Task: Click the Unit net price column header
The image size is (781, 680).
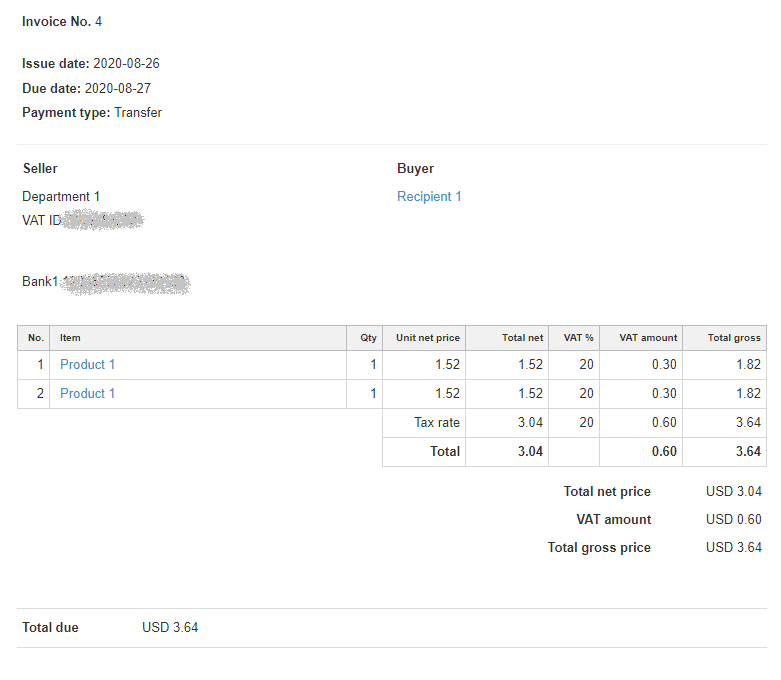Action: coord(428,338)
